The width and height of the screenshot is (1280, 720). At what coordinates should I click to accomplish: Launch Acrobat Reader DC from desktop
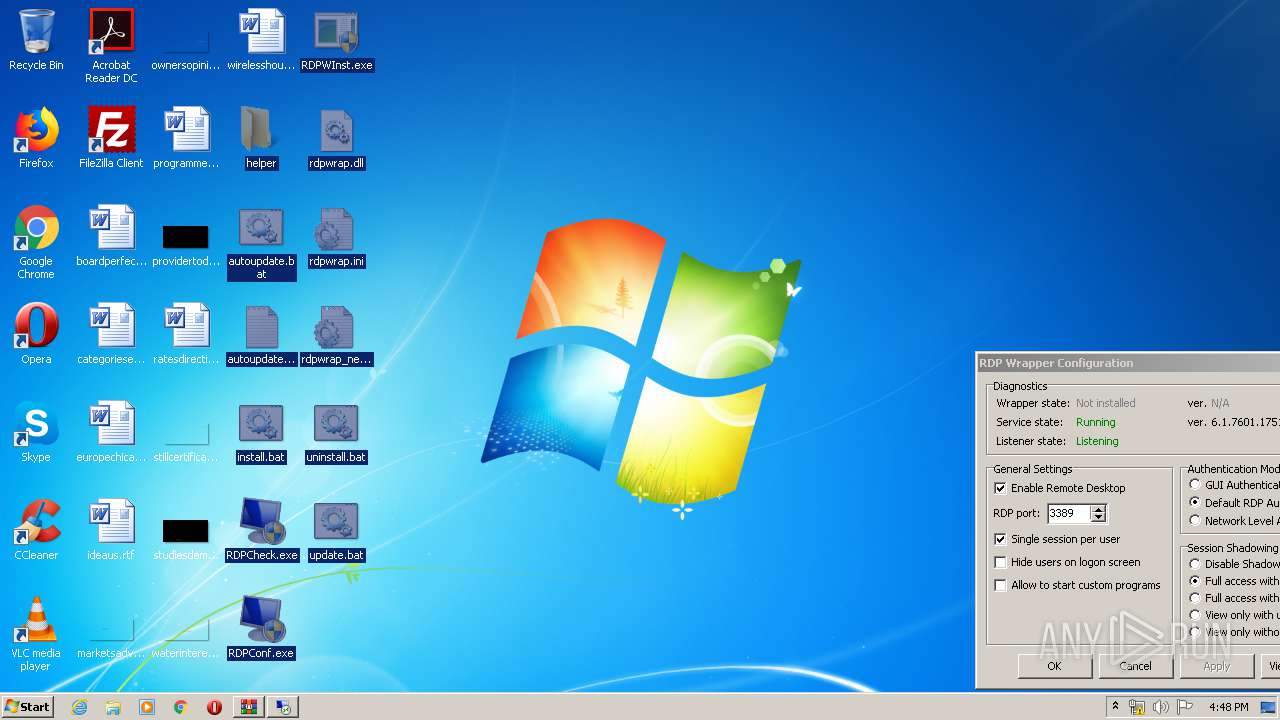[x=111, y=46]
